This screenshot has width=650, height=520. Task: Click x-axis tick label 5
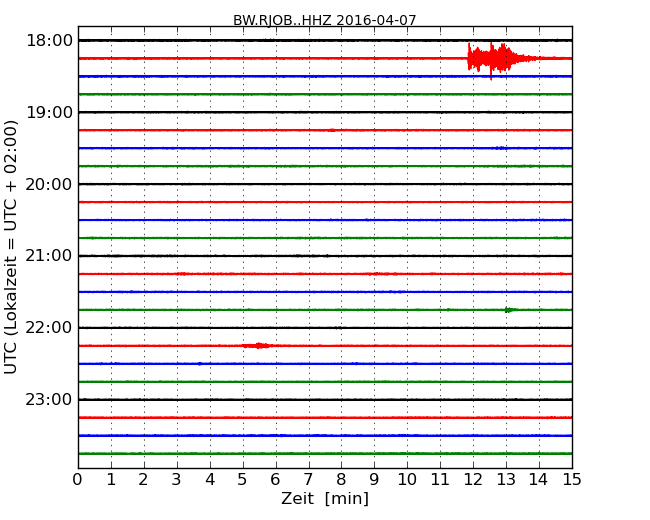[x=243, y=480]
